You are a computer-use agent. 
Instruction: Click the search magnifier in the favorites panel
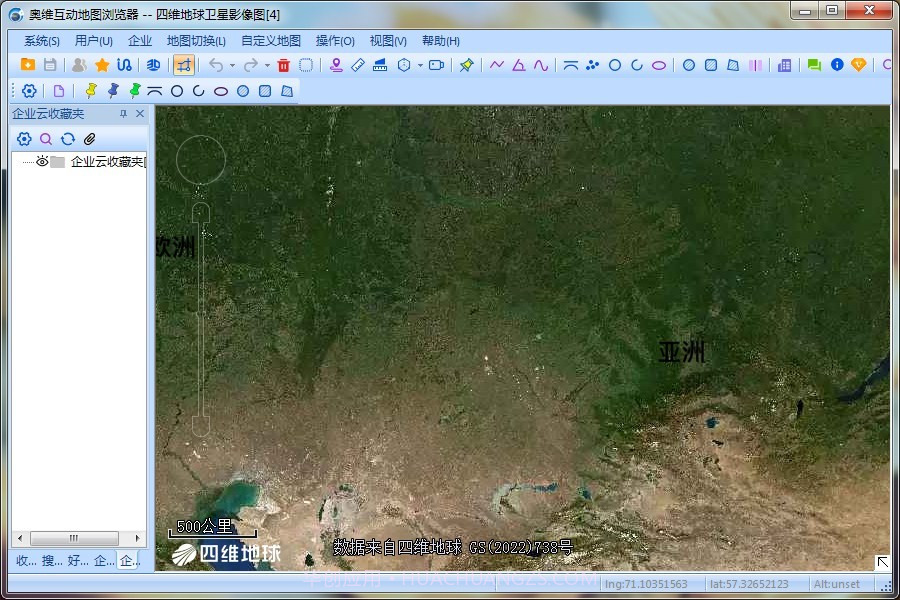[x=44, y=138]
